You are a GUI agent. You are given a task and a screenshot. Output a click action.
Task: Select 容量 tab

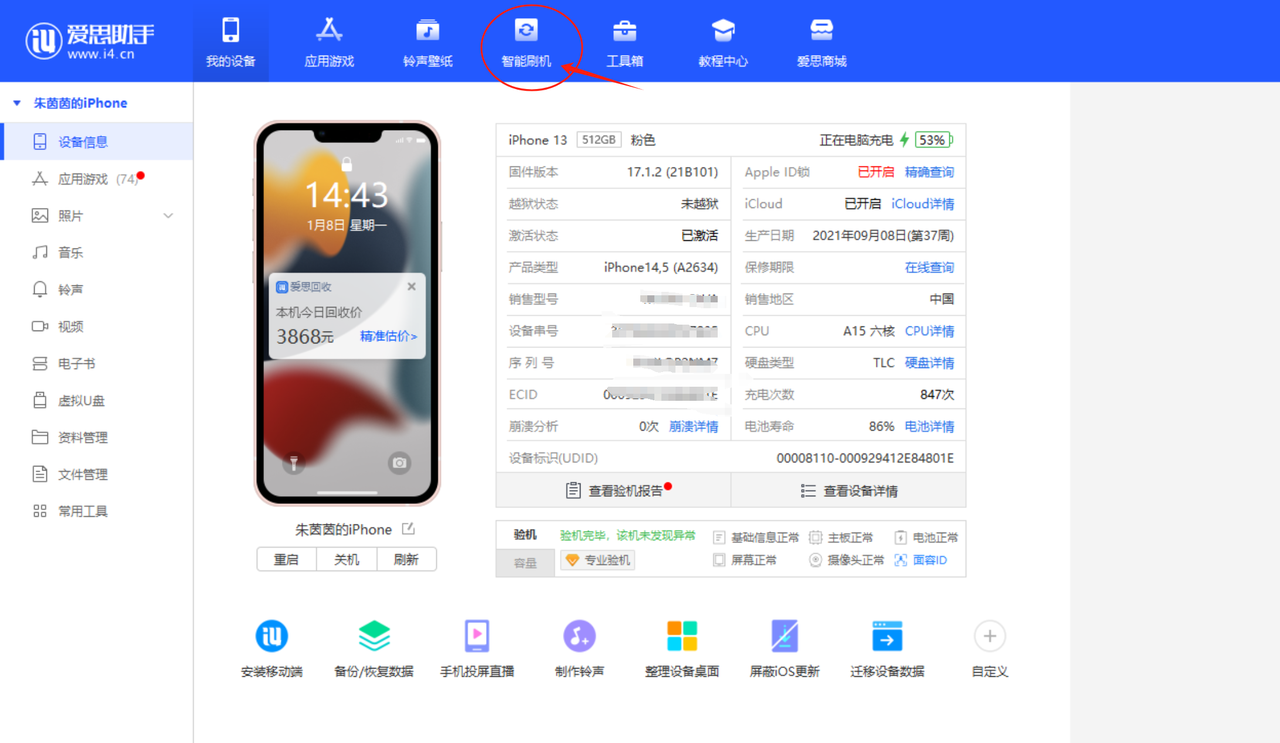tap(525, 563)
